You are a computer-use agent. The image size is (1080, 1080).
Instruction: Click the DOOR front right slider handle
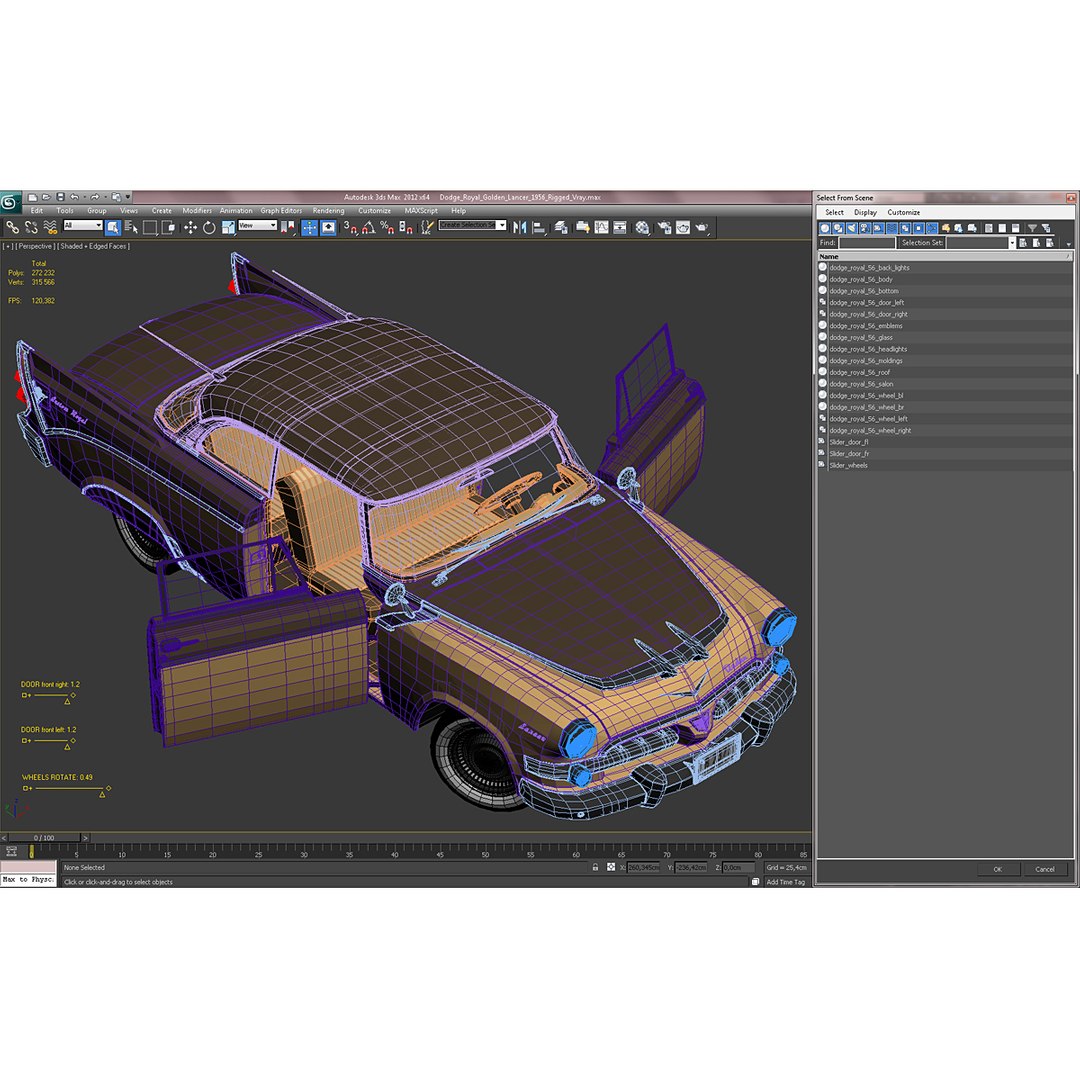(68, 701)
